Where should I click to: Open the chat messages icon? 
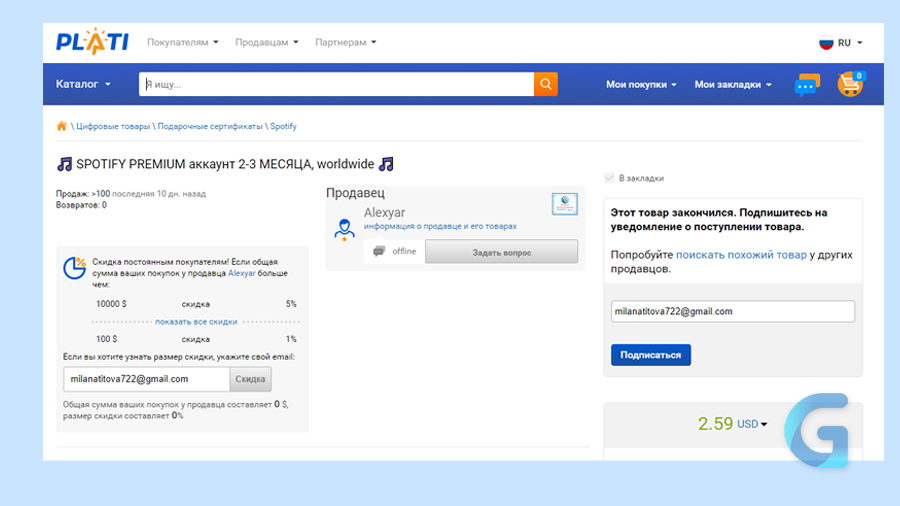(x=807, y=85)
